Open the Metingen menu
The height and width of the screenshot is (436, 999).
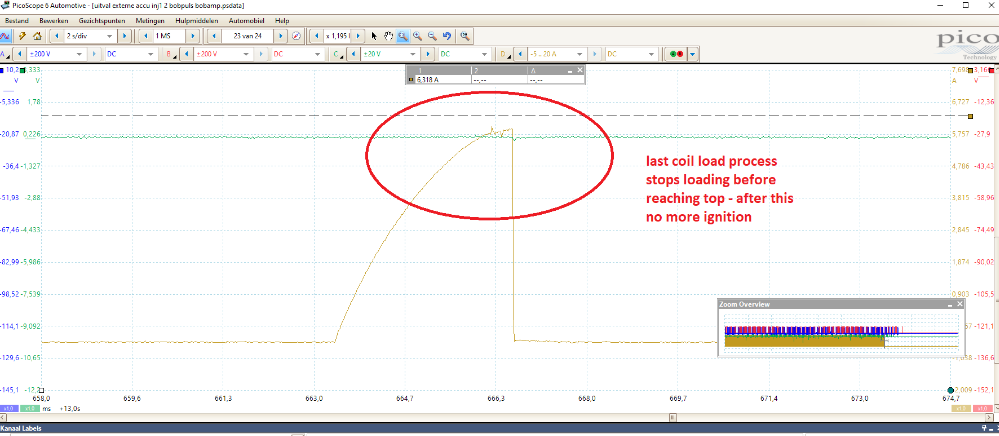148,20
